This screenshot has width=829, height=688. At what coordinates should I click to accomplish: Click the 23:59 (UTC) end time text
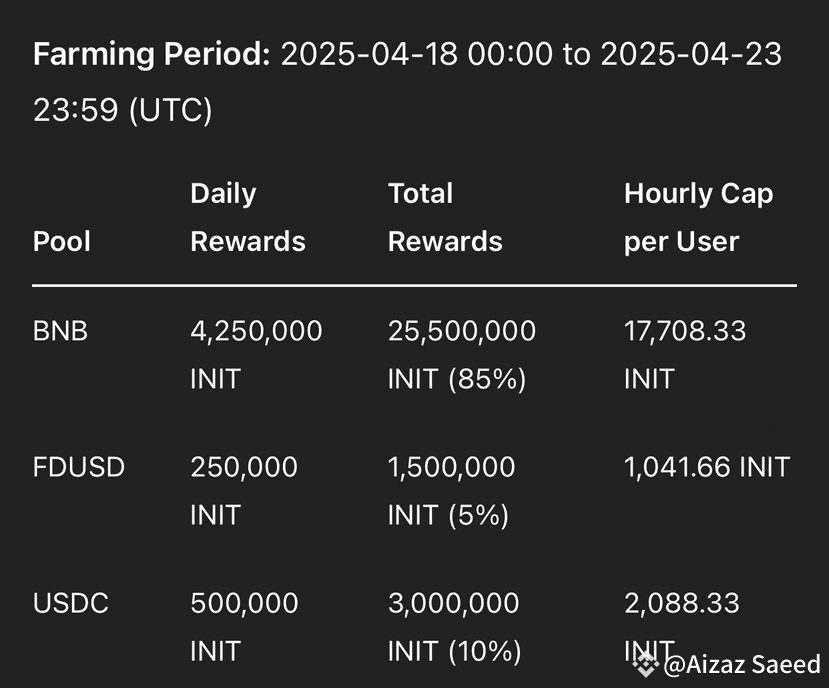122,110
